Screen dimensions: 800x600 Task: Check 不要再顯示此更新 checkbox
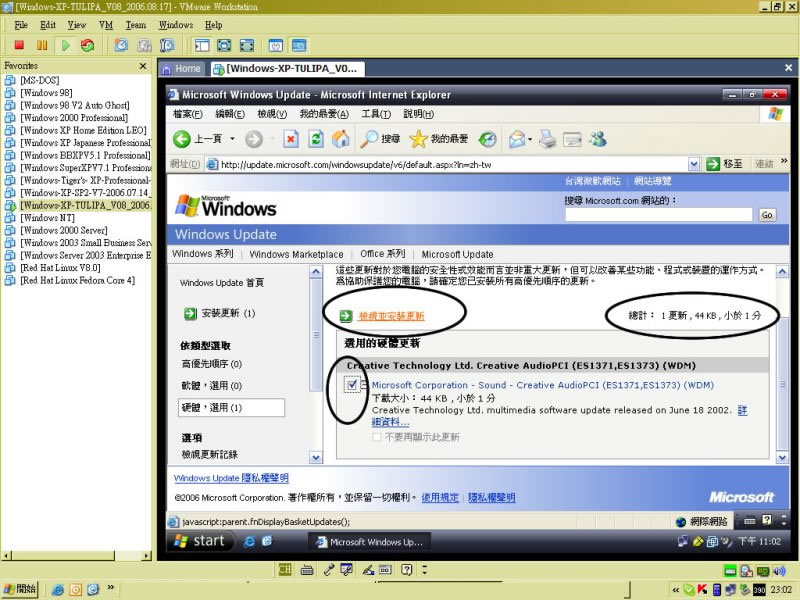[377, 437]
